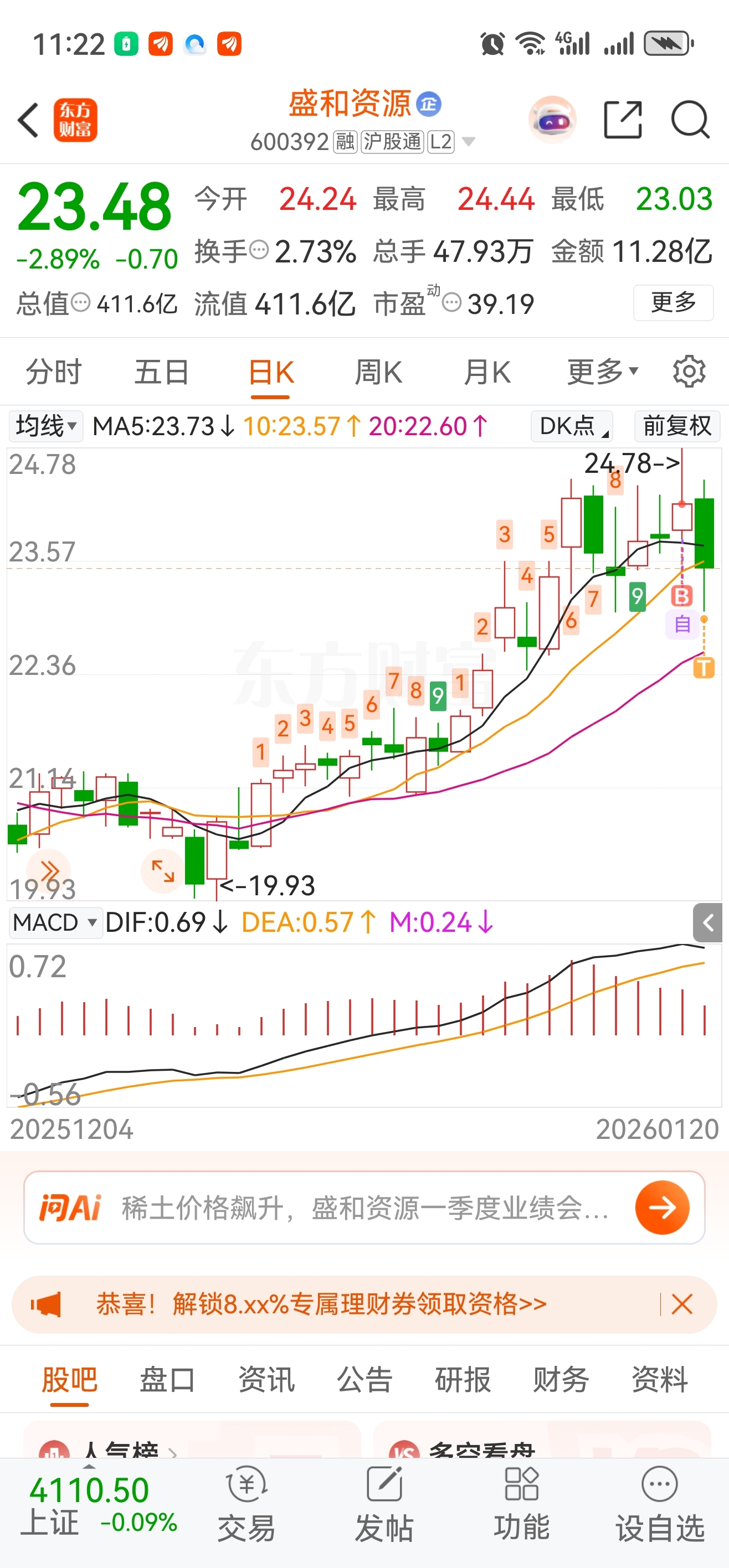Open the robot AI assistant avatar
The height and width of the screenshot is (1568, 729).
pos(552,119)
